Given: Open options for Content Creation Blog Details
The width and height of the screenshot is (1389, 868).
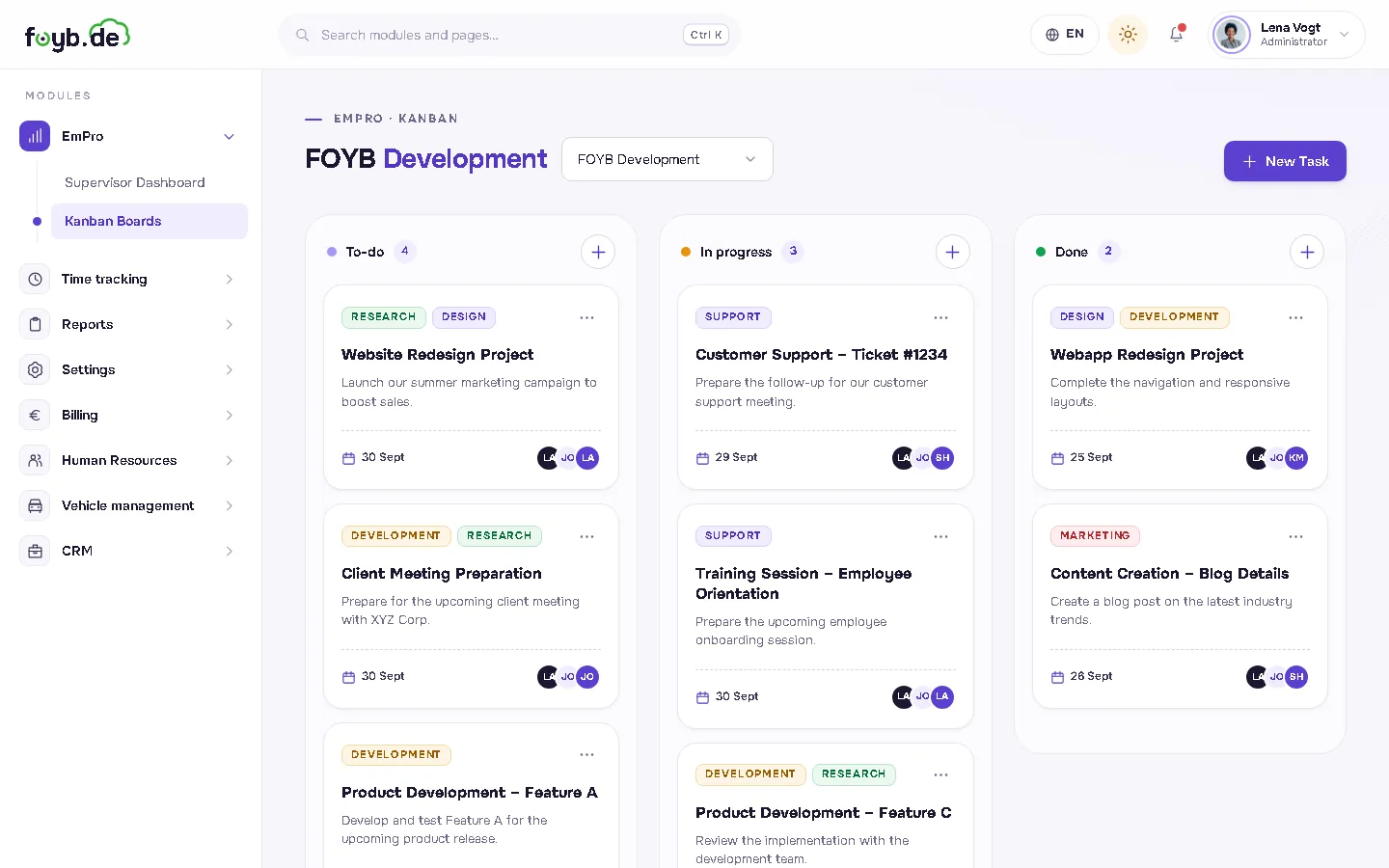Looking at the screenshot, I should 1295,536.
